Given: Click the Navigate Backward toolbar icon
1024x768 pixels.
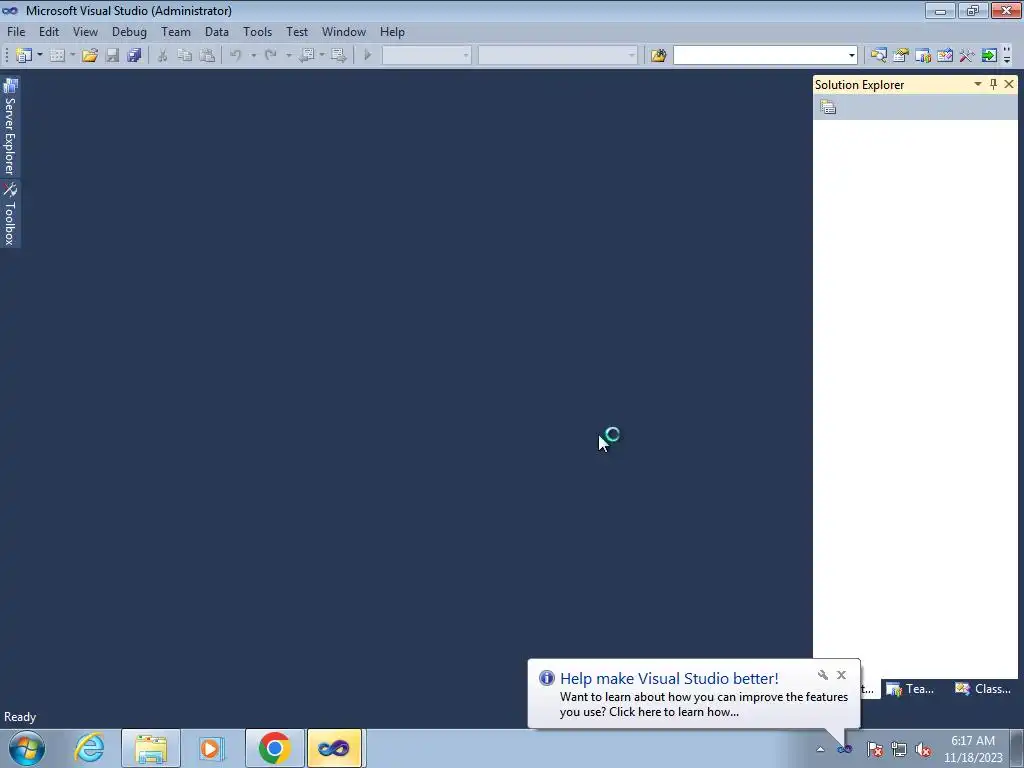Looking at the screenshot, I should pos(306,56).
